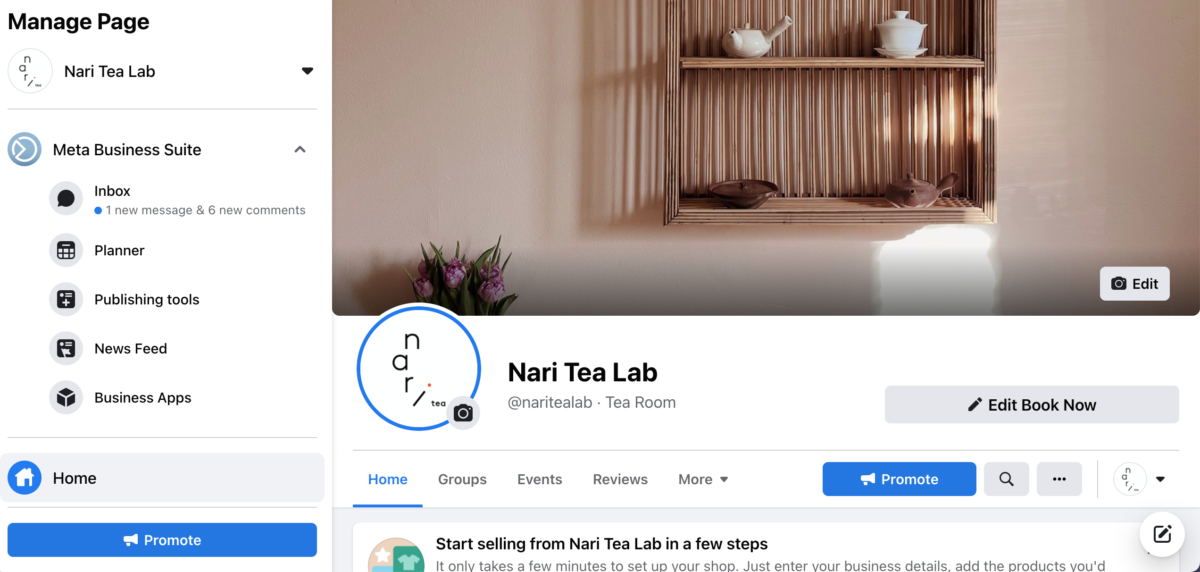This screenshot has height=572, width=1200.
Task: Click the Edit Book Now button
Action: coord(1032,405)
